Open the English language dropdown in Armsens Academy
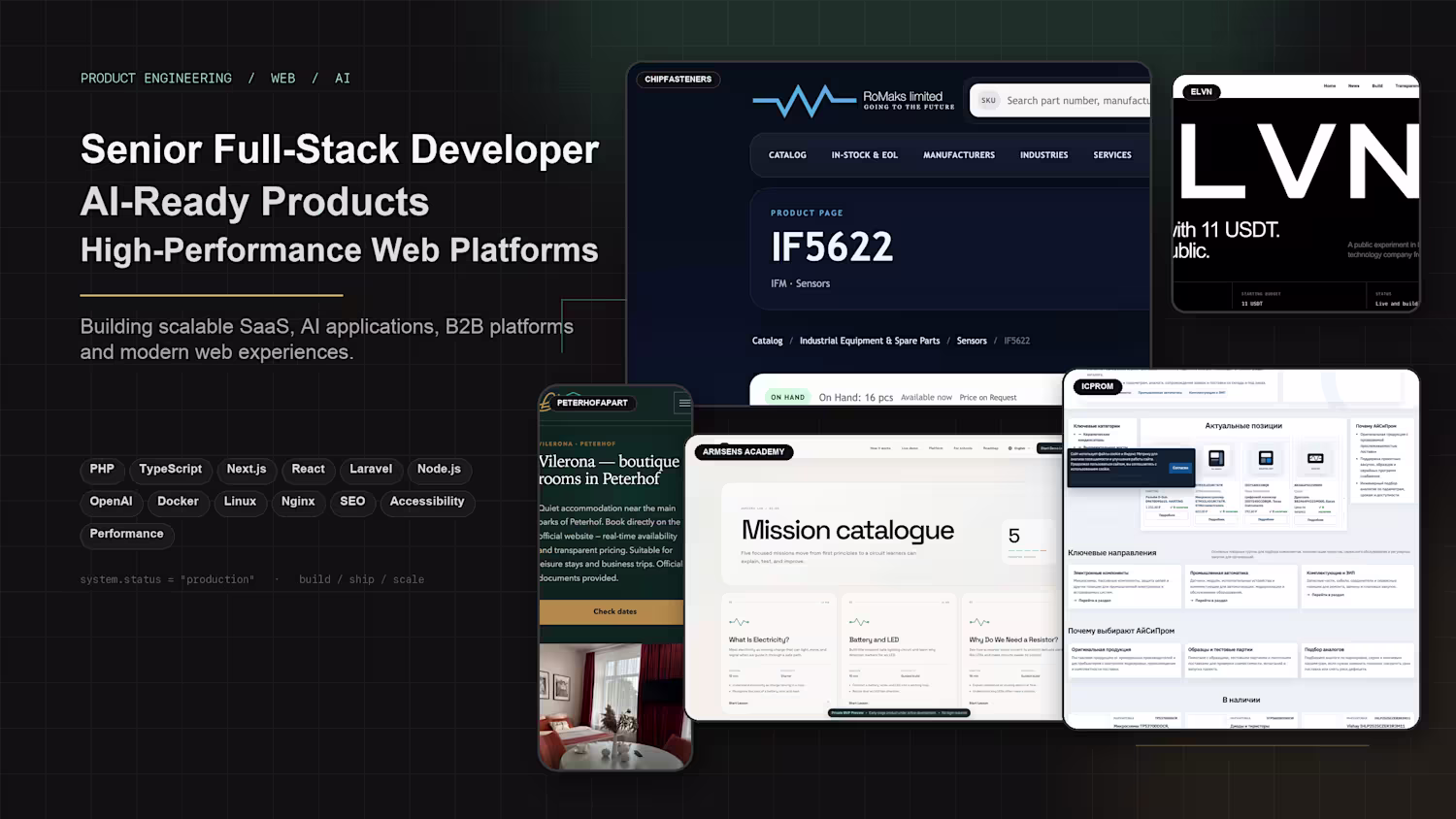The width and height of the screenshot is (1456, 819). click(x=1019, y=448)
